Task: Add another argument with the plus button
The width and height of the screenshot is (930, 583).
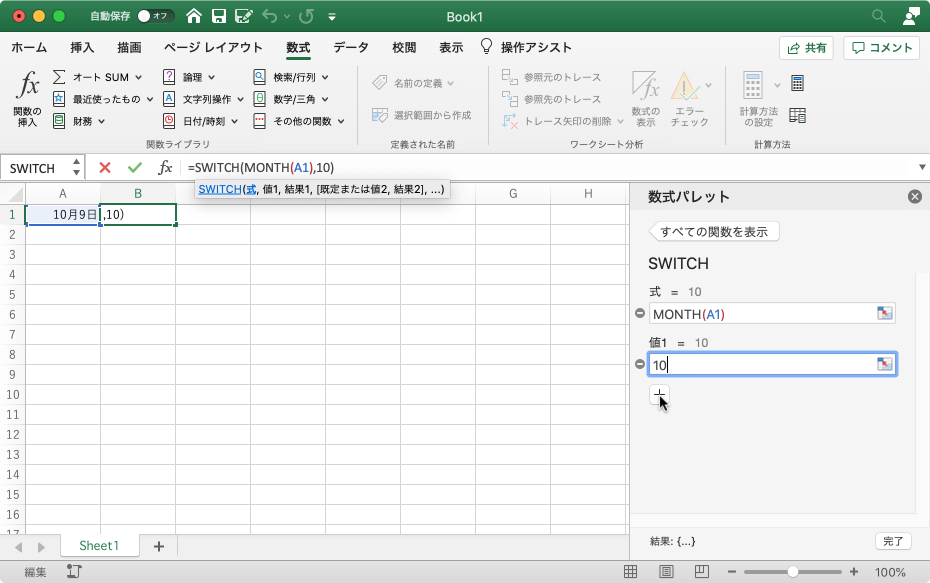Action: coord(659,395)
